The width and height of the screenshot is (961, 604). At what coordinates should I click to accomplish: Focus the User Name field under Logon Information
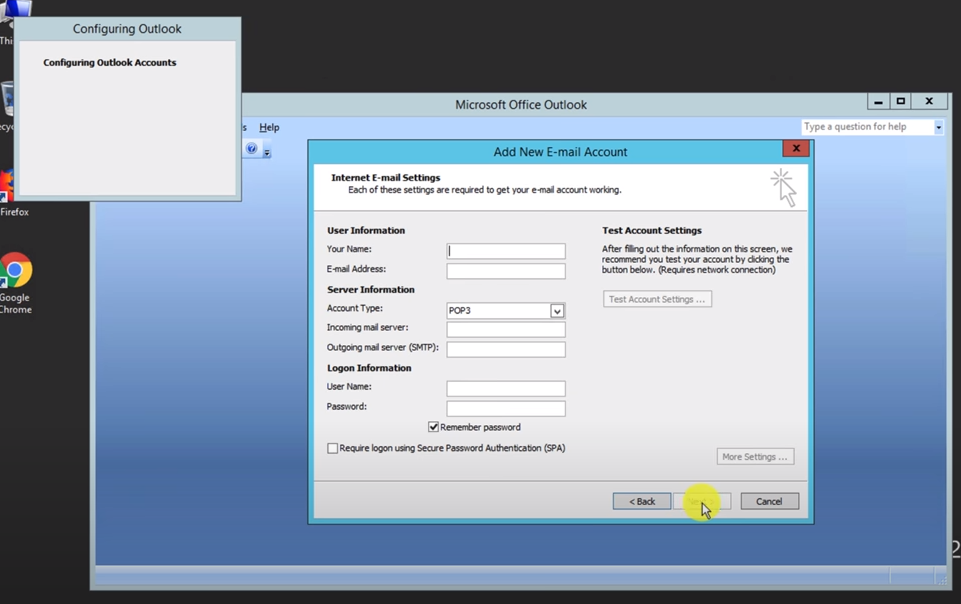(x=506, y=388)
